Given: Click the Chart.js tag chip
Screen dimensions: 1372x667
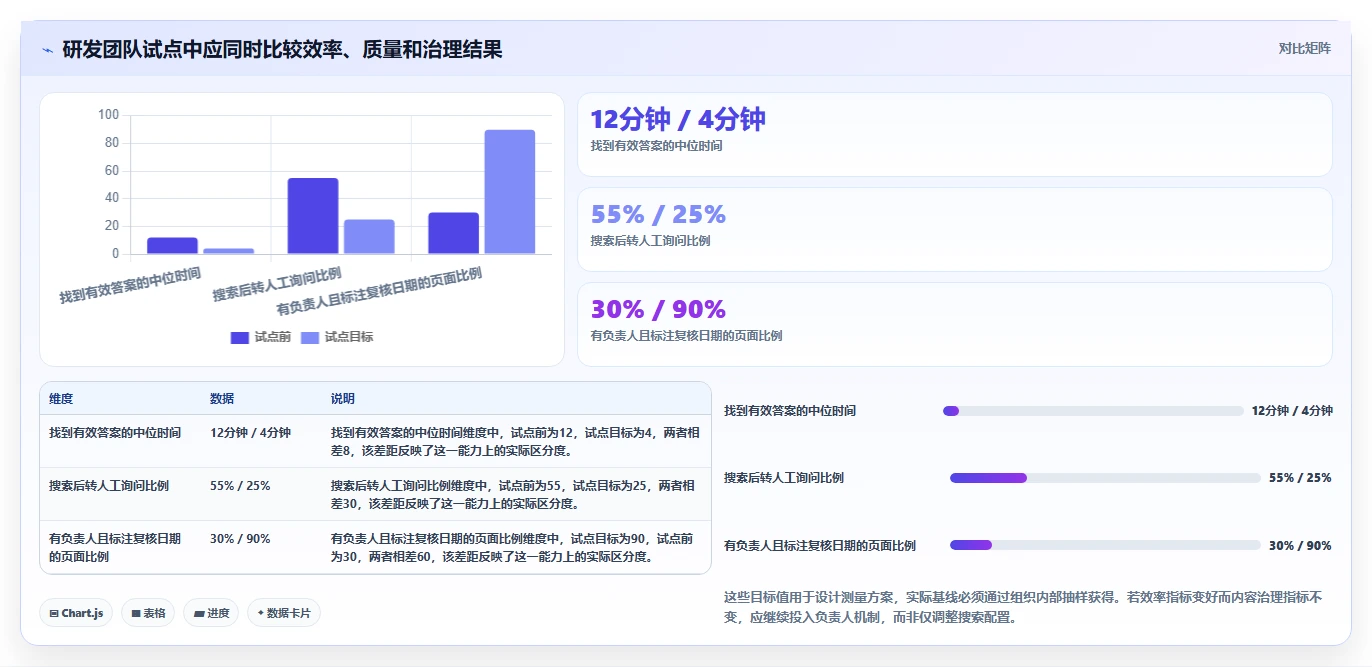Looking at the screenshot, I should [76, 613].
